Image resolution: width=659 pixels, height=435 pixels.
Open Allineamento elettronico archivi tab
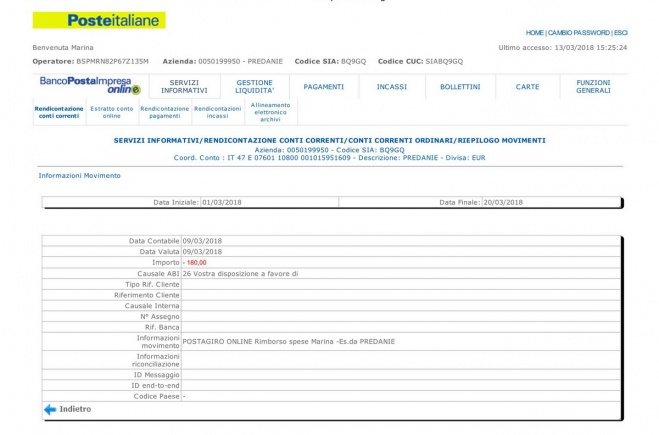pos(270,112)
